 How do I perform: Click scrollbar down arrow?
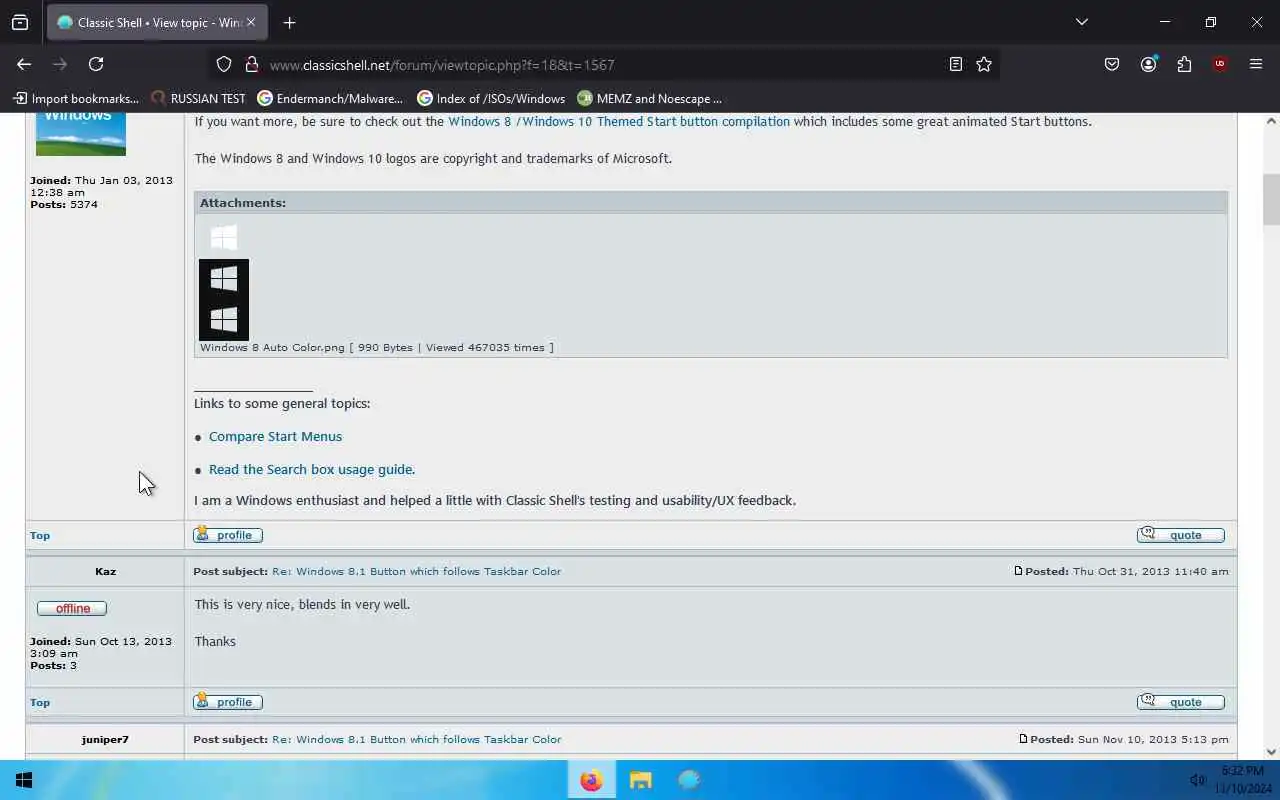point(1271,752)
